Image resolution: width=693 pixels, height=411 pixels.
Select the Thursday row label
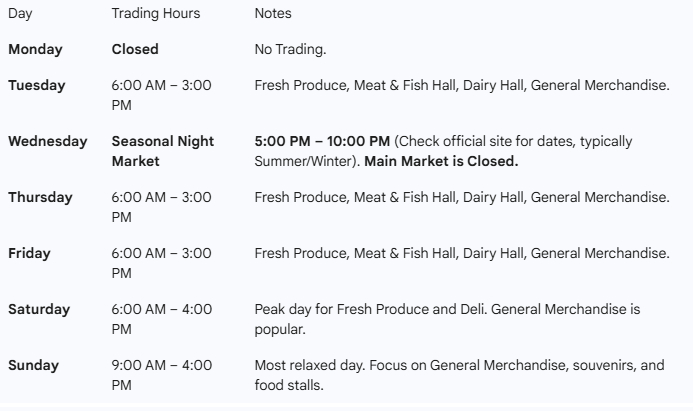coord(40,197)
